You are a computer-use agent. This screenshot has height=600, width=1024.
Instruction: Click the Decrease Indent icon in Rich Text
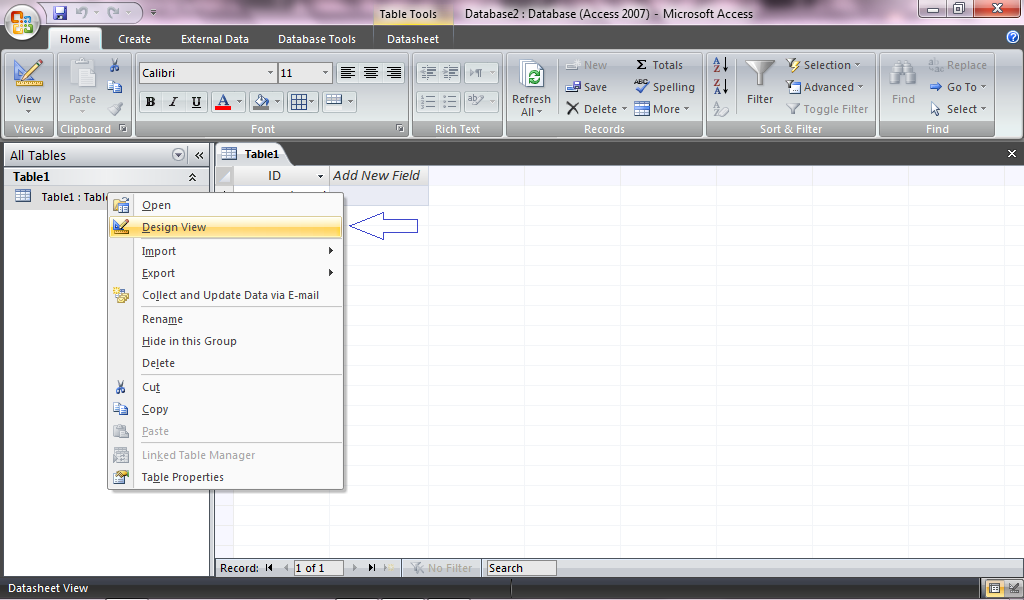pyautogui.click(x=428, y=72)
